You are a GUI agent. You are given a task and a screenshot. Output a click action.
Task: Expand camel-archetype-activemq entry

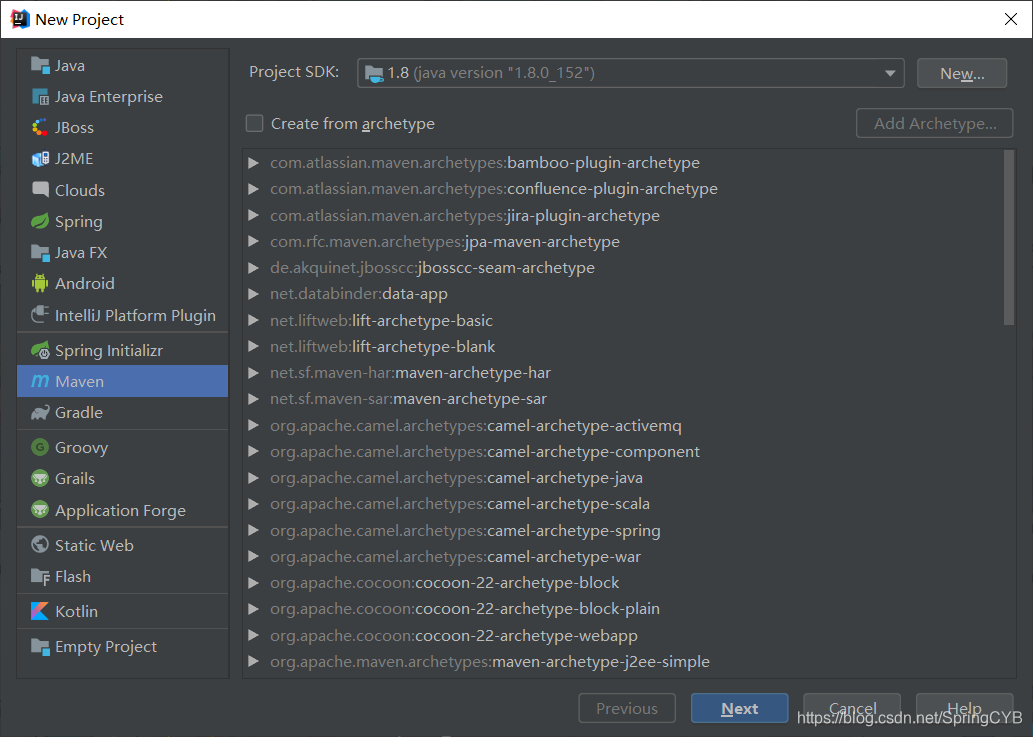(253, 425)
